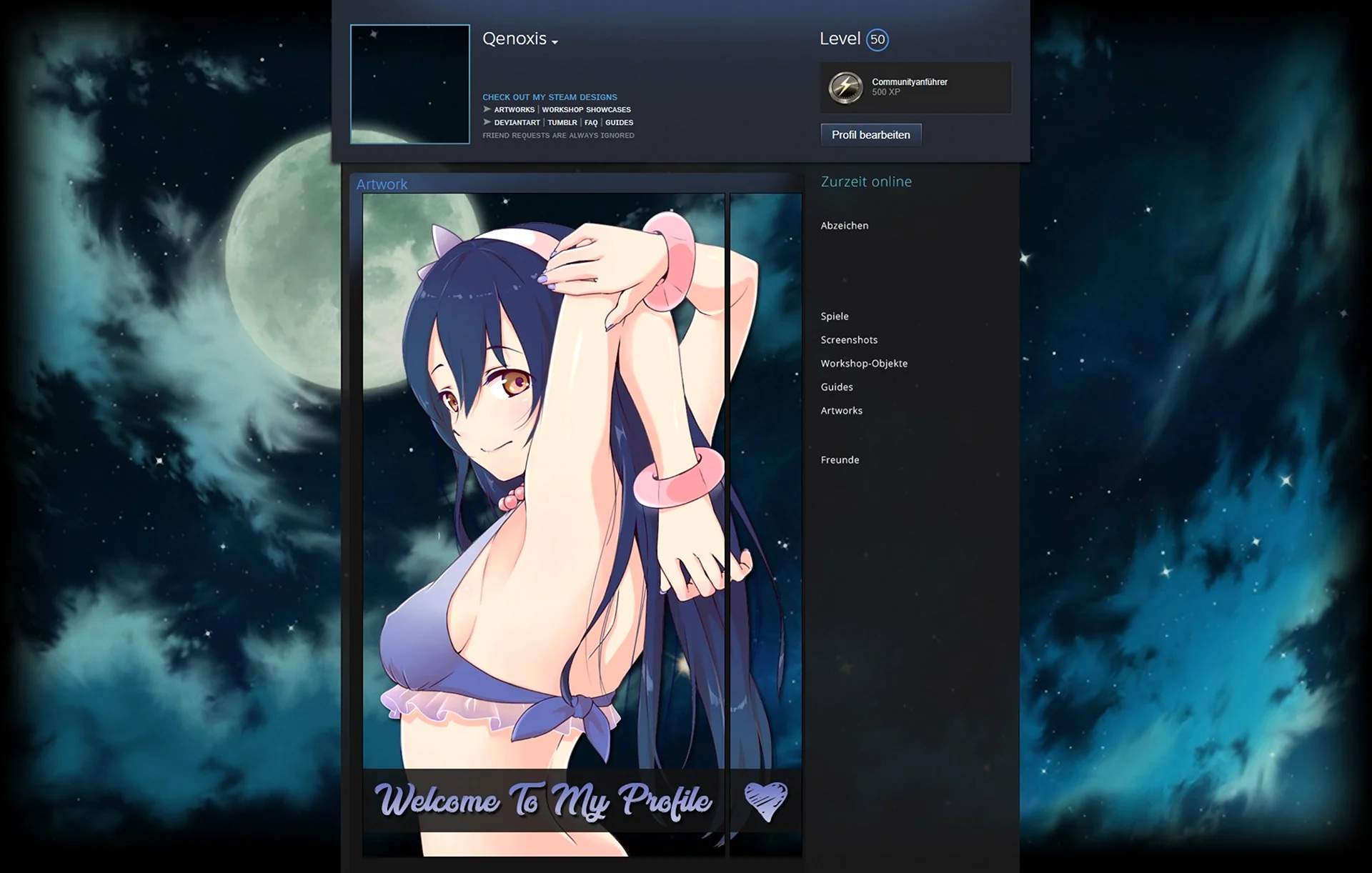This screenshot has height=873, width=1372.
Task: Open the Freunde list link
Action: tap(840, 460)
